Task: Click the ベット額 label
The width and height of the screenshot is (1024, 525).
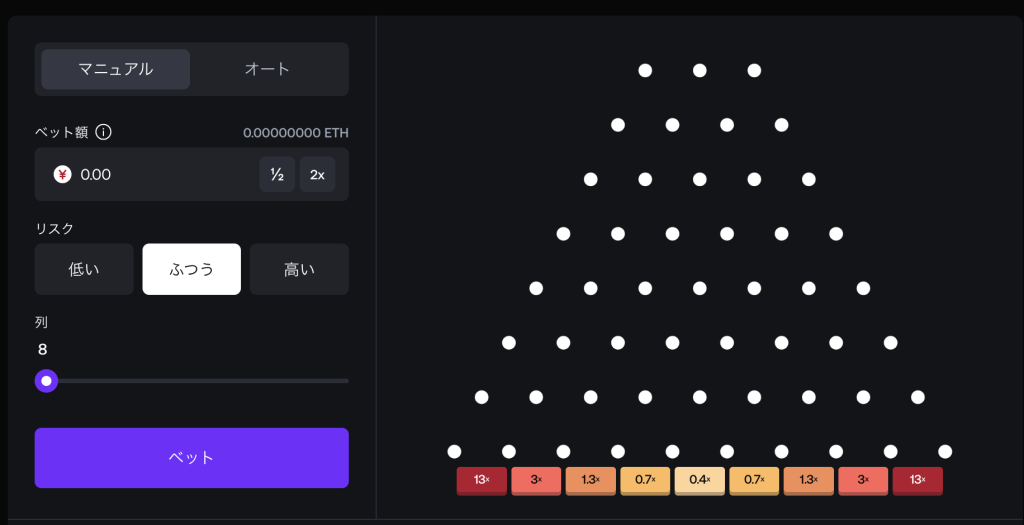Action: point(61,133)
